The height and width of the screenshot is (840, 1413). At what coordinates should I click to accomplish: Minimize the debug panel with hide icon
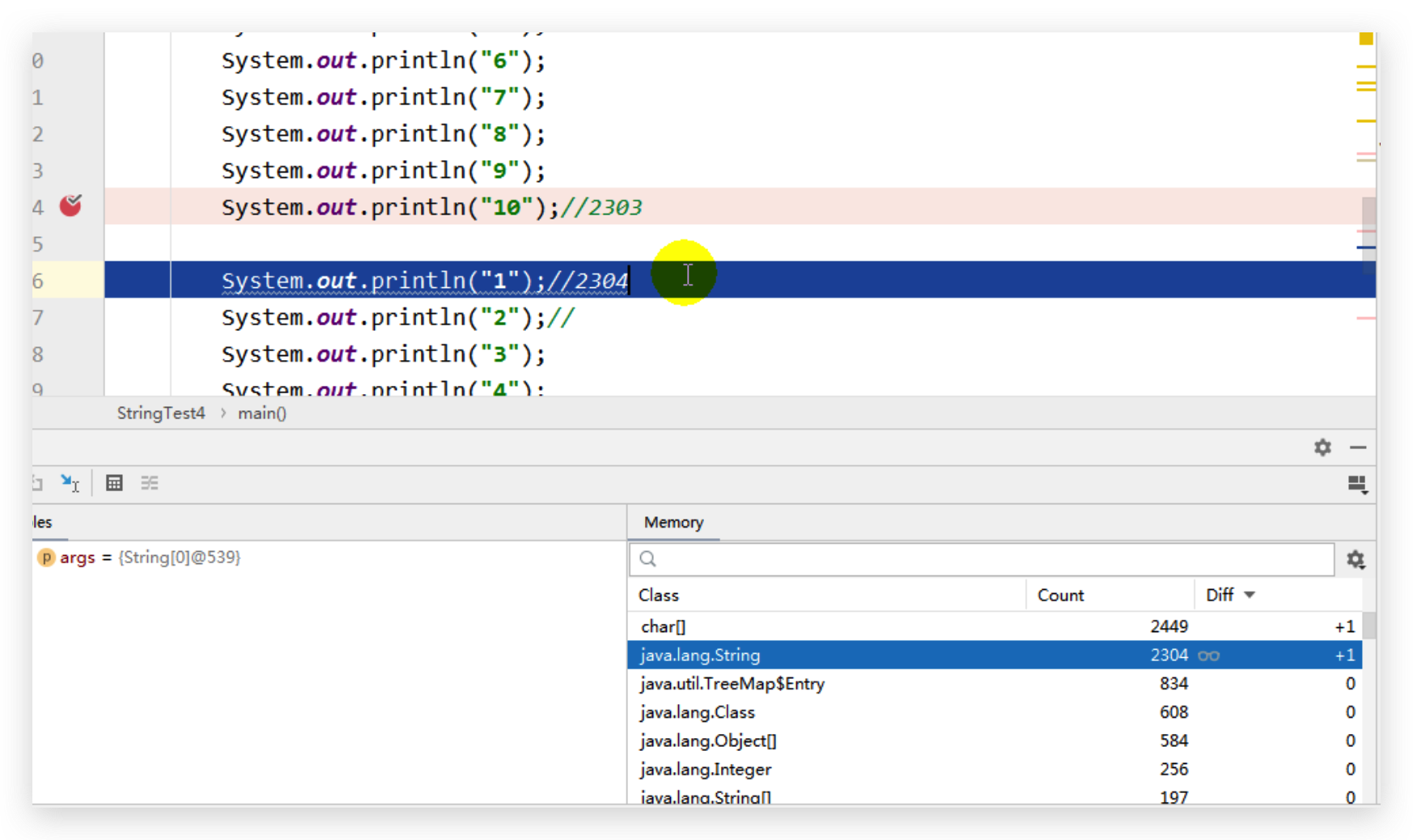(1358, 448)
